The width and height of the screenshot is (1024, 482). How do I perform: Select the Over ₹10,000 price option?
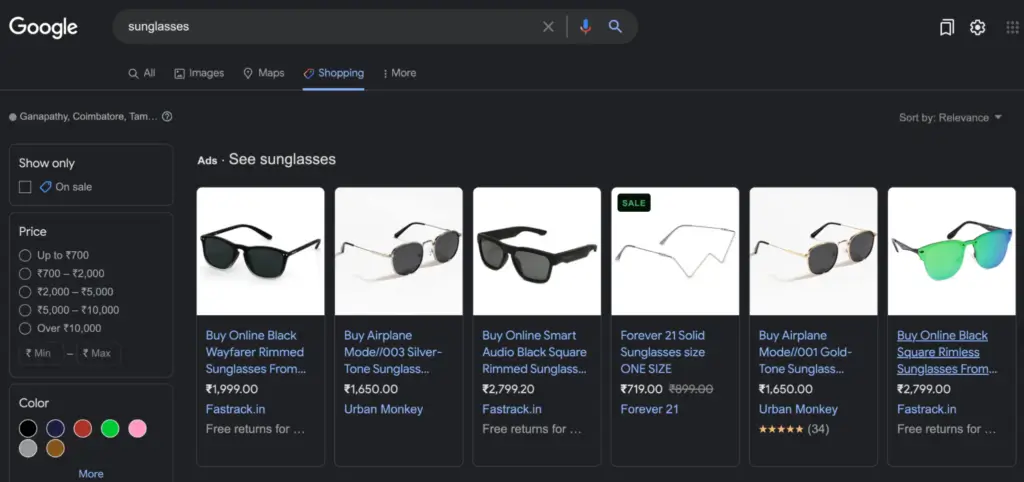pyautogui.click(x=25, y=329)
